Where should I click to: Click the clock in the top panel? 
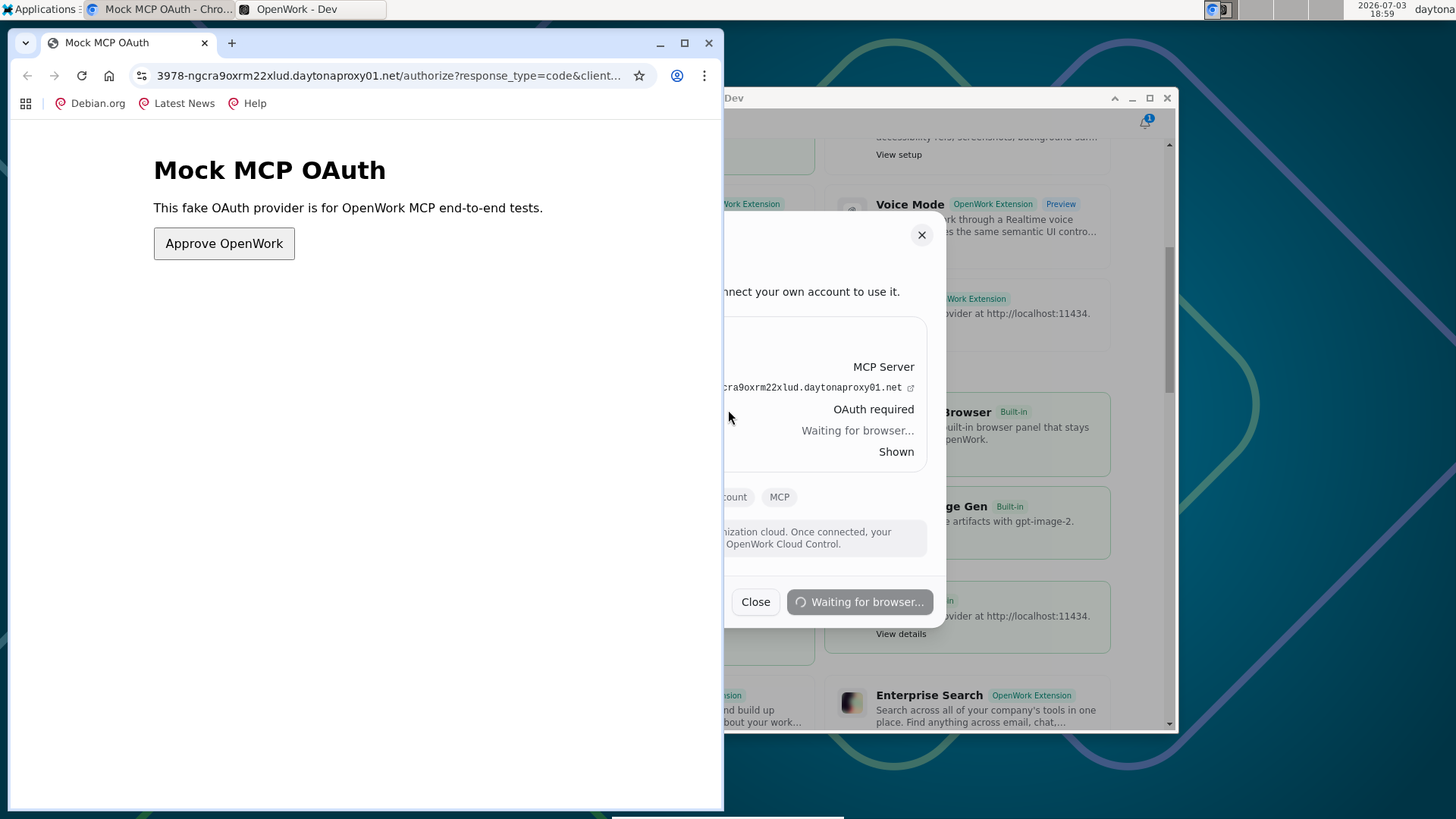tap(1382, 10)
